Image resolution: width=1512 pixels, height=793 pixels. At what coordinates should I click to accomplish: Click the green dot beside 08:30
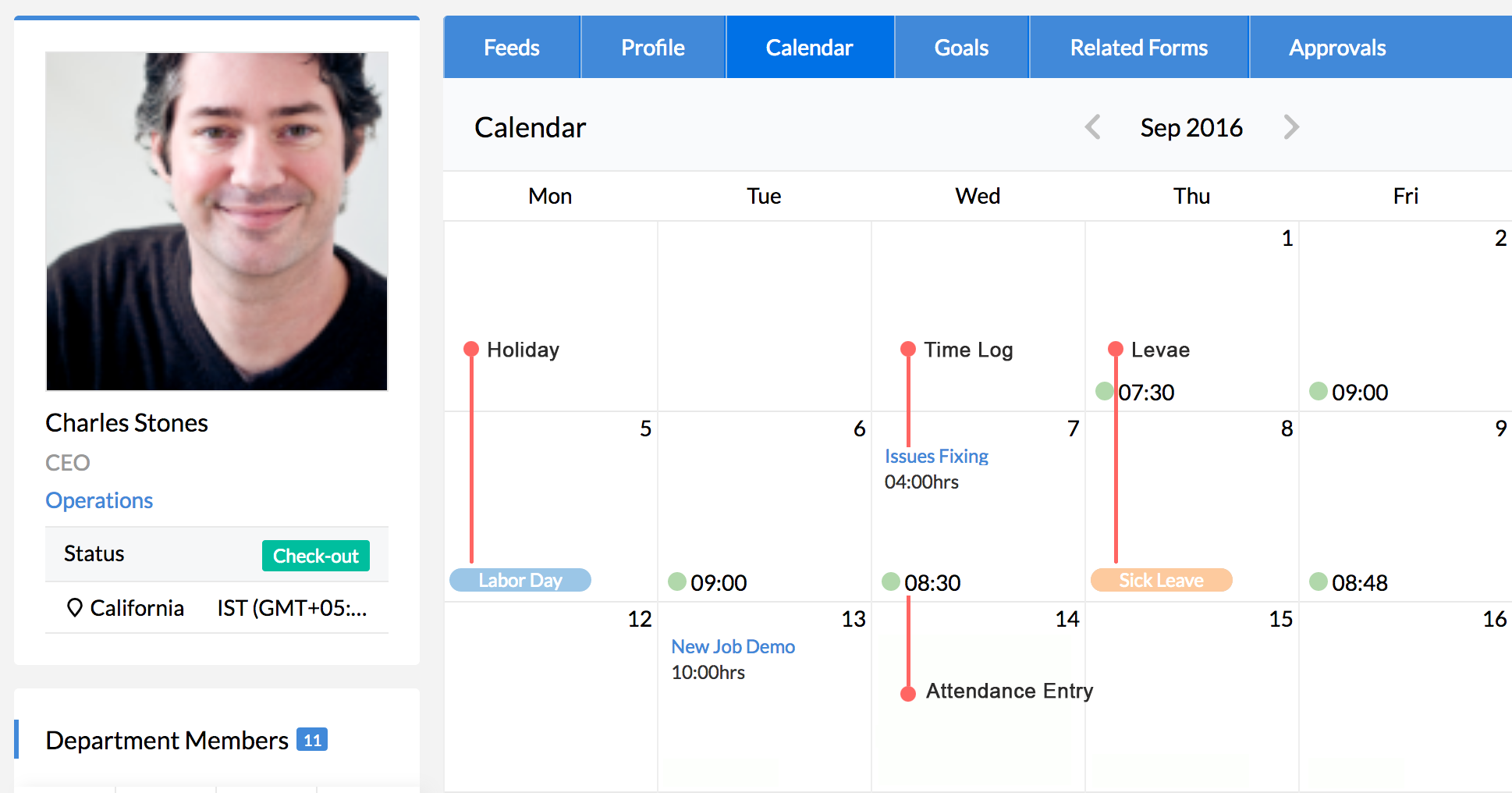point(891,581)
